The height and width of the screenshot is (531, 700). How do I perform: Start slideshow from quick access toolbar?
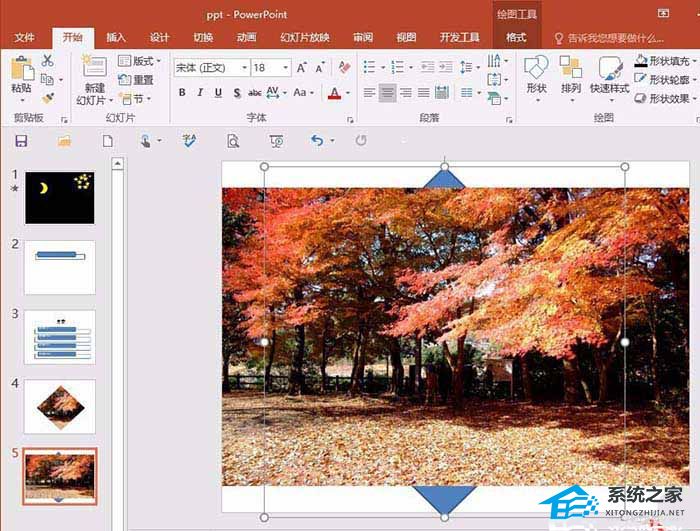coord(276,141)
